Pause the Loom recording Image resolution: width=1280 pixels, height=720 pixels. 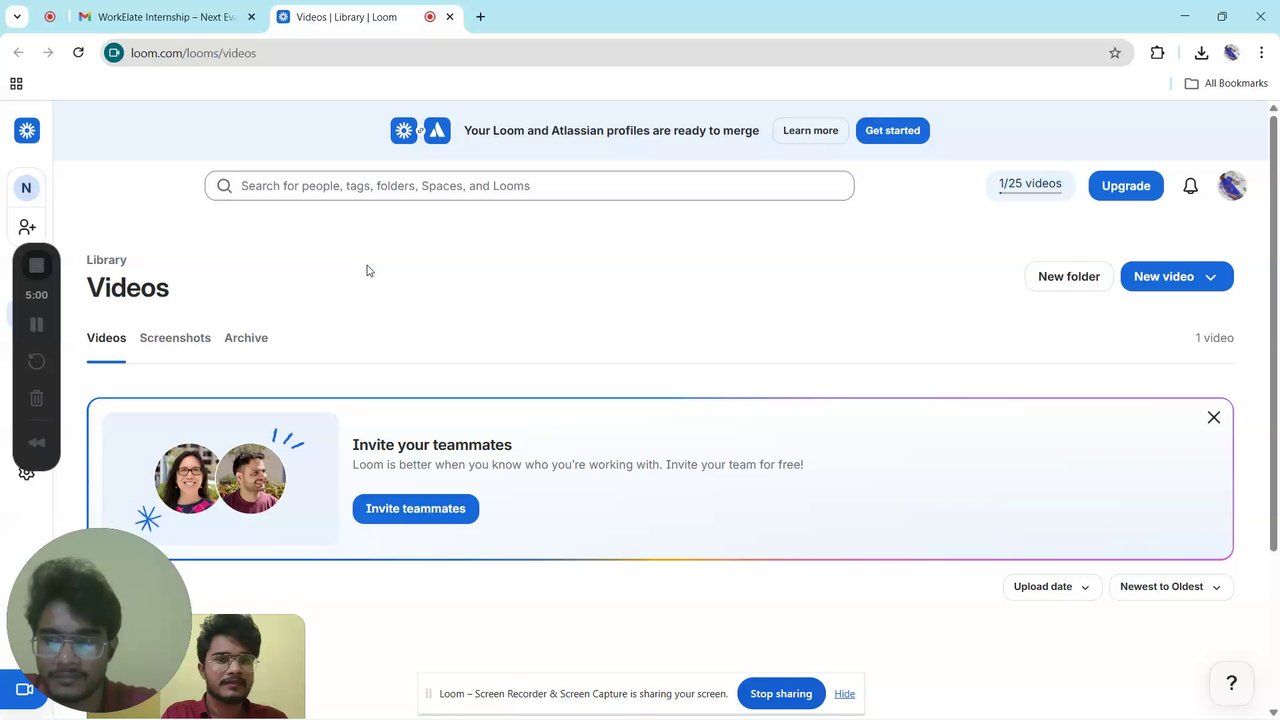36,325
